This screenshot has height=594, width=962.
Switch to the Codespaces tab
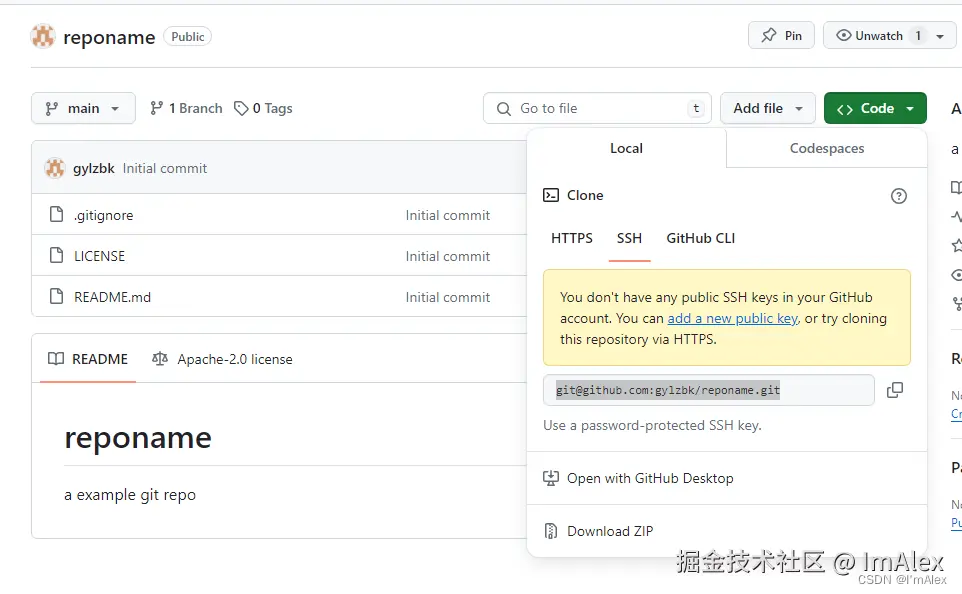pos(826,148)
